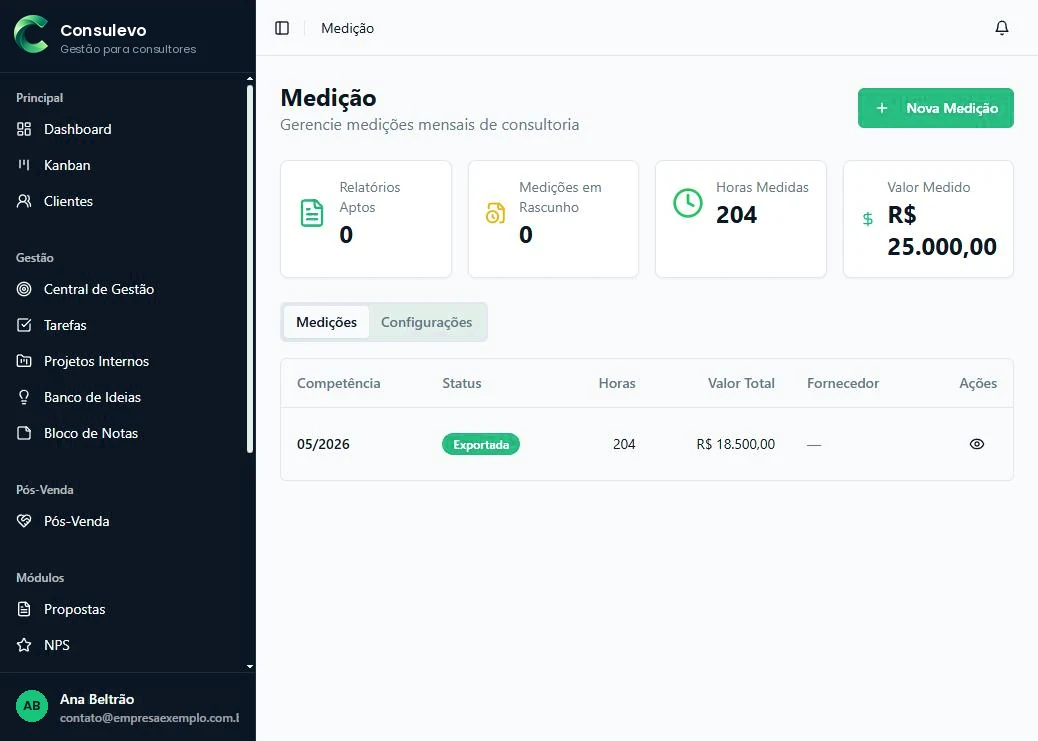This screenshot has height=741, width=1038.
Task: Click the 204 hours table cell
Action: [624, 444]
